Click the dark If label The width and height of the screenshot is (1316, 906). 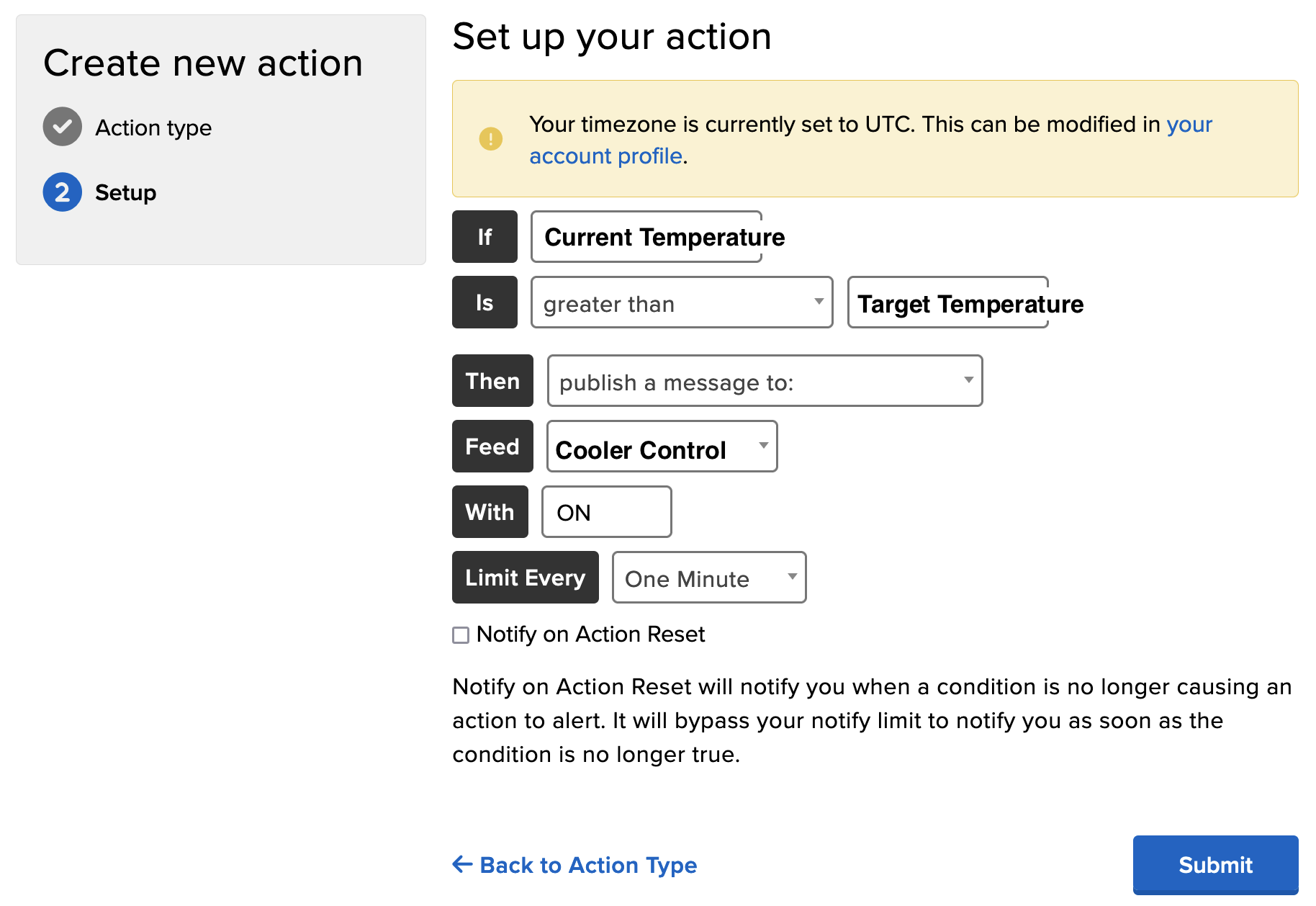(485, 236)
